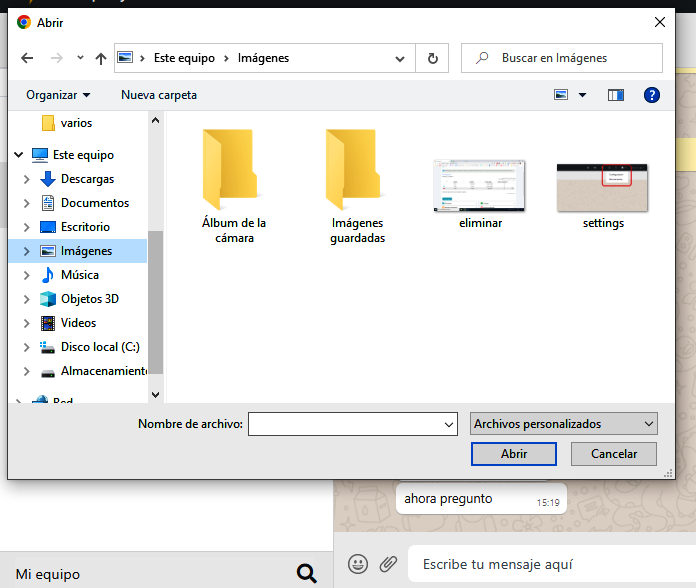Click the paperclip attach icon
The width and height of the screenshot is (696, 588).
coord(388,564)
